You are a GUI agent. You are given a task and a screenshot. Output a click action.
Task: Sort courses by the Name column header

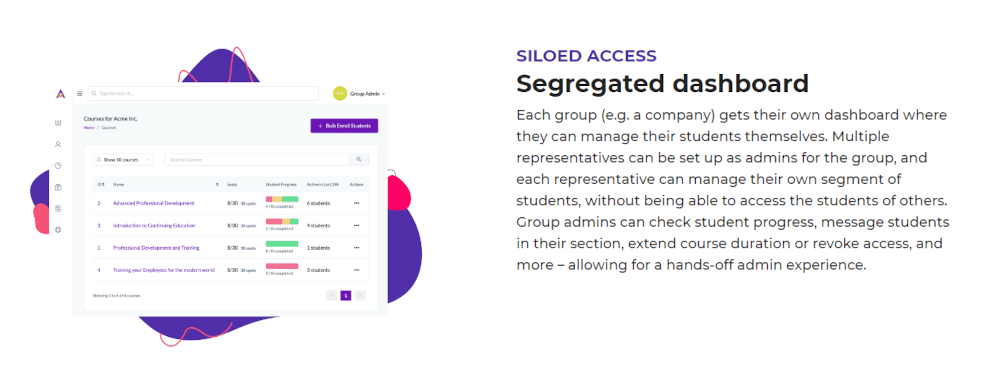pos(119,185)
